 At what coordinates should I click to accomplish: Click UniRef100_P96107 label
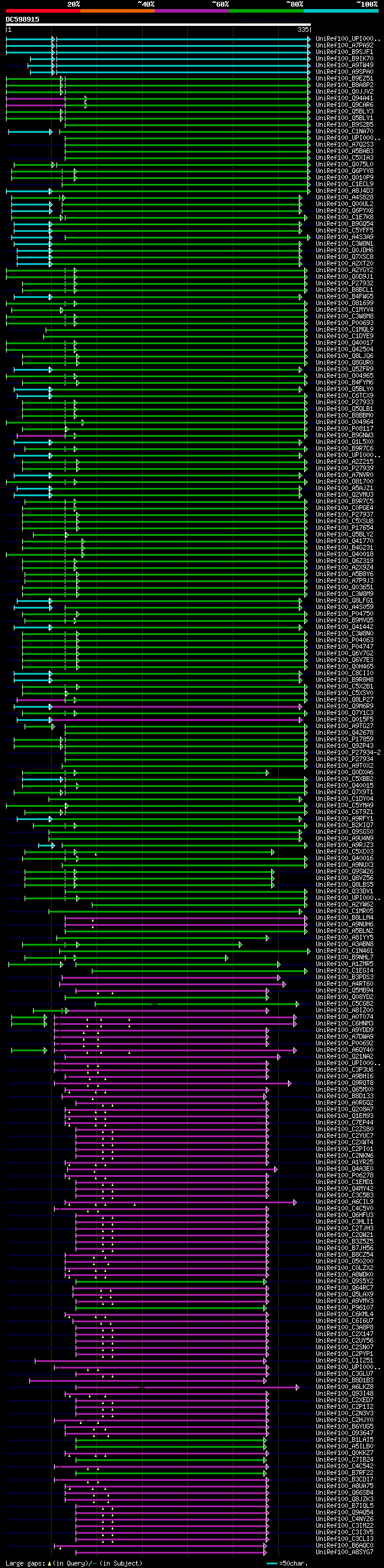(x=344, y=1307)
